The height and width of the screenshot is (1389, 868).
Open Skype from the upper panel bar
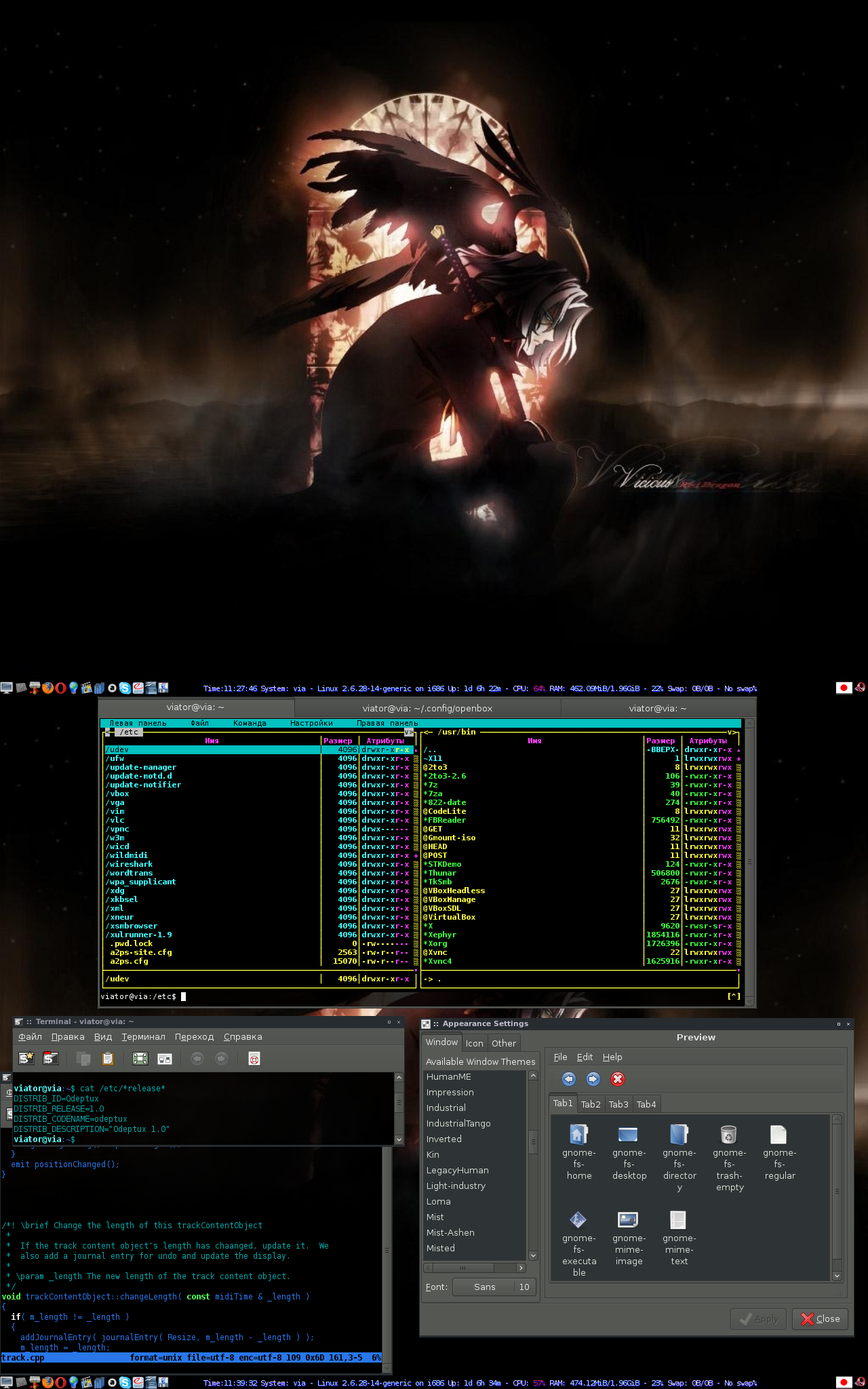[x=125, y=688]
